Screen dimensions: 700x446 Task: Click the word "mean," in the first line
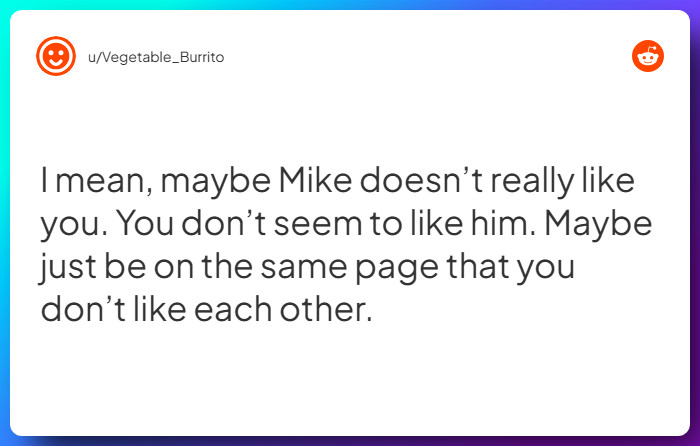[x=104, y=182]
